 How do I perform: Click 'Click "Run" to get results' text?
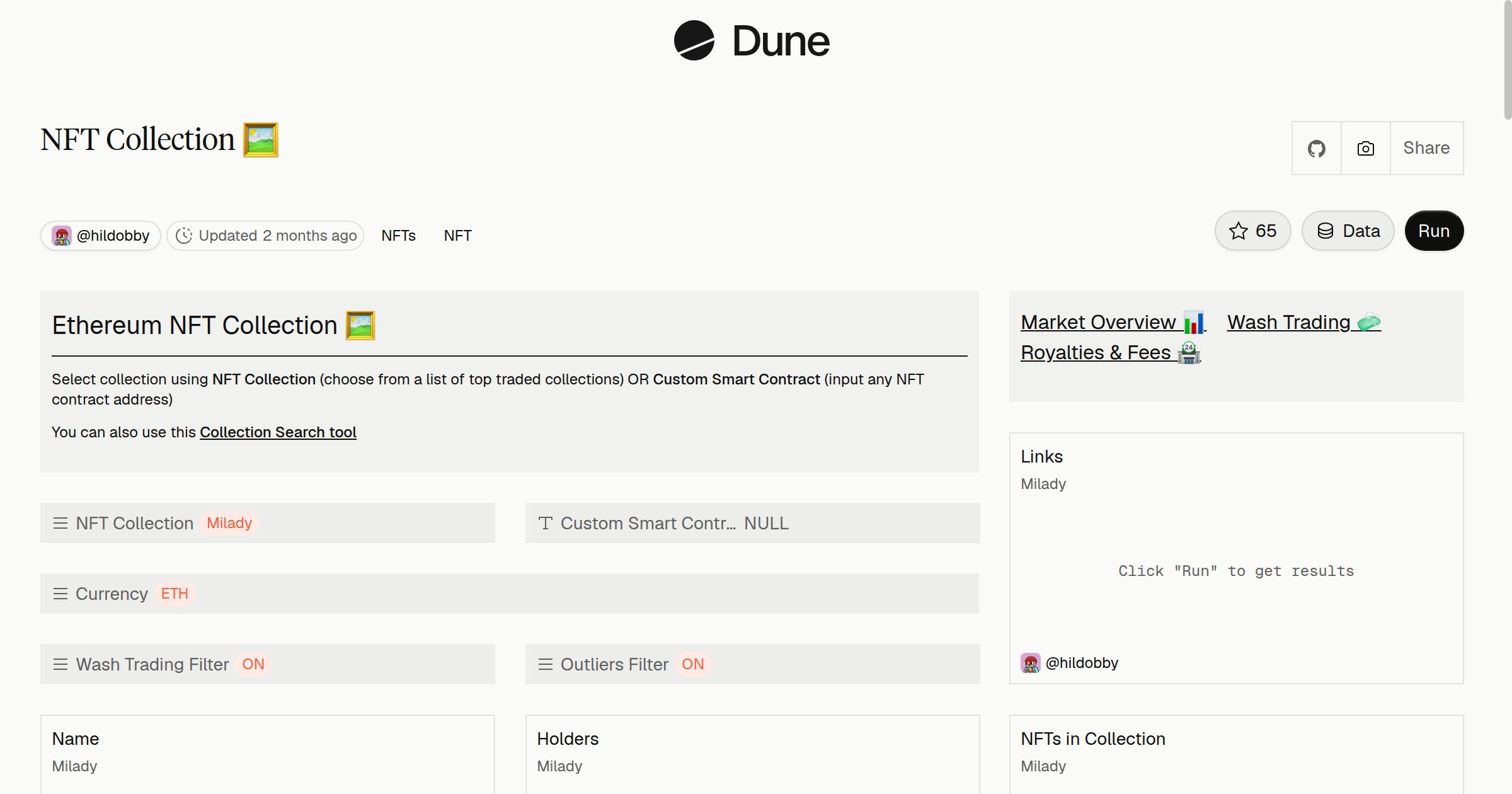click(x=1236, y=571)
